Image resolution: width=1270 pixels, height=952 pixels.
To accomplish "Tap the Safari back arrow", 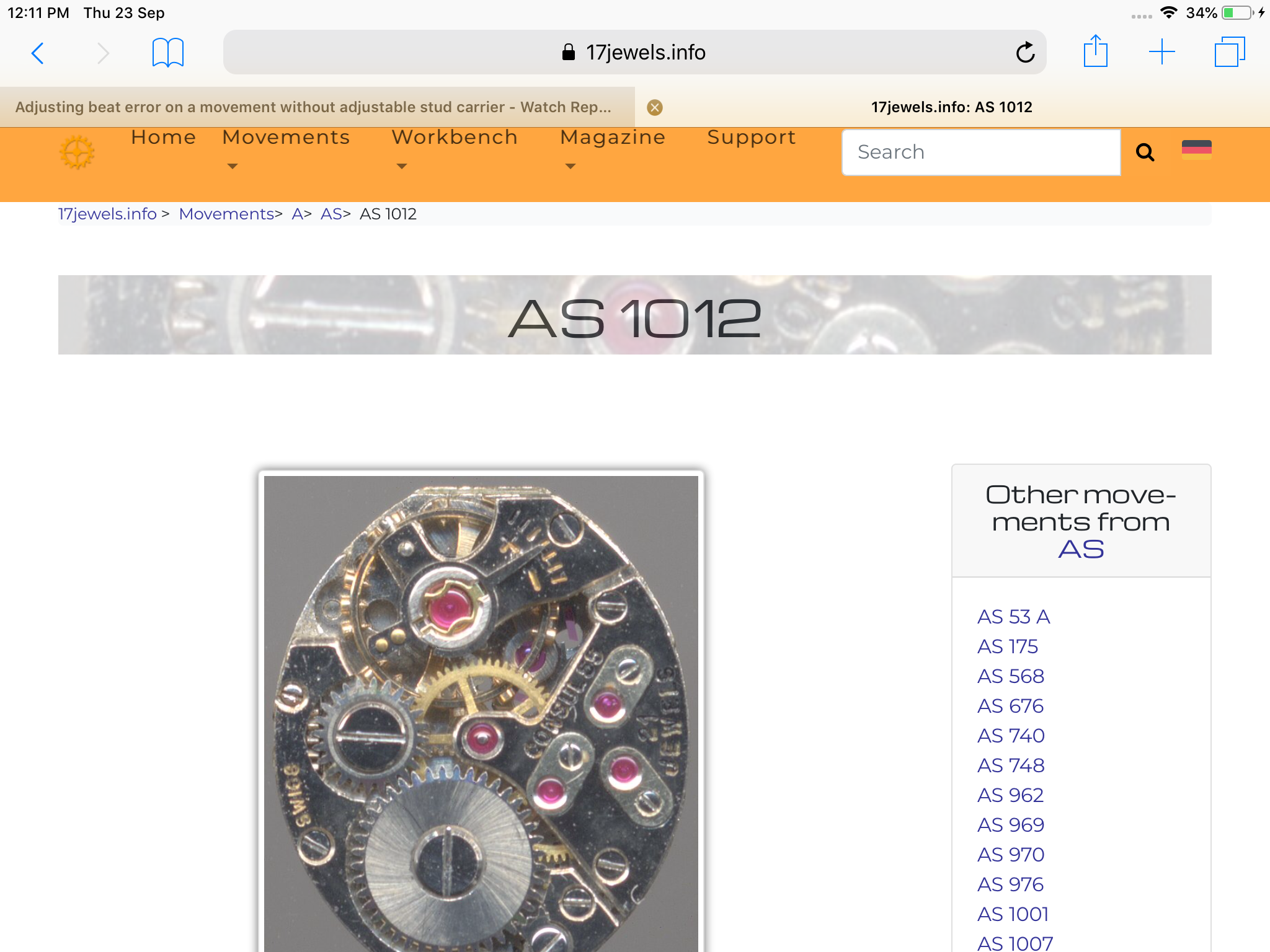I will [x=38, y=53].
